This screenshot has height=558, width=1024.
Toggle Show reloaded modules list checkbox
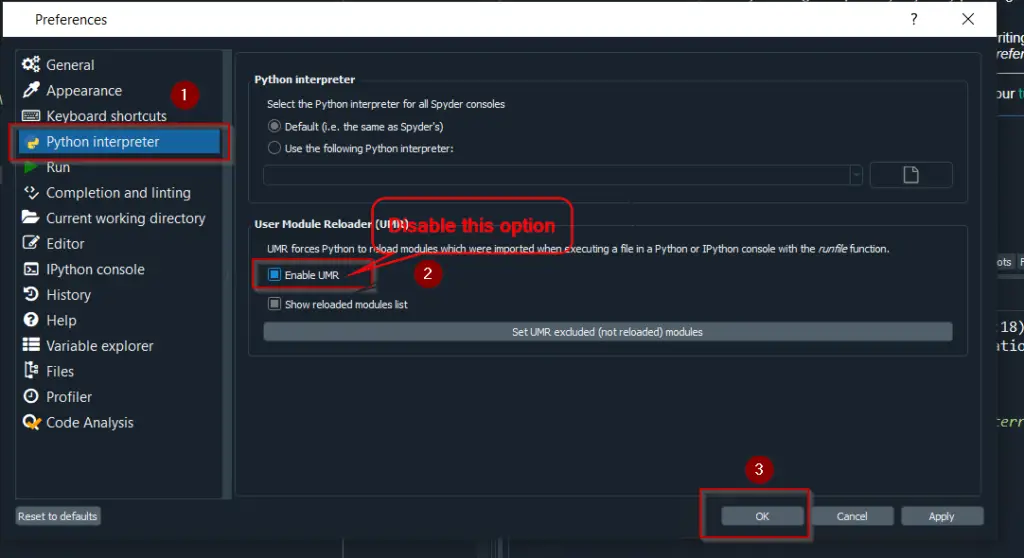pyautogui.click(x=274, y=304)
